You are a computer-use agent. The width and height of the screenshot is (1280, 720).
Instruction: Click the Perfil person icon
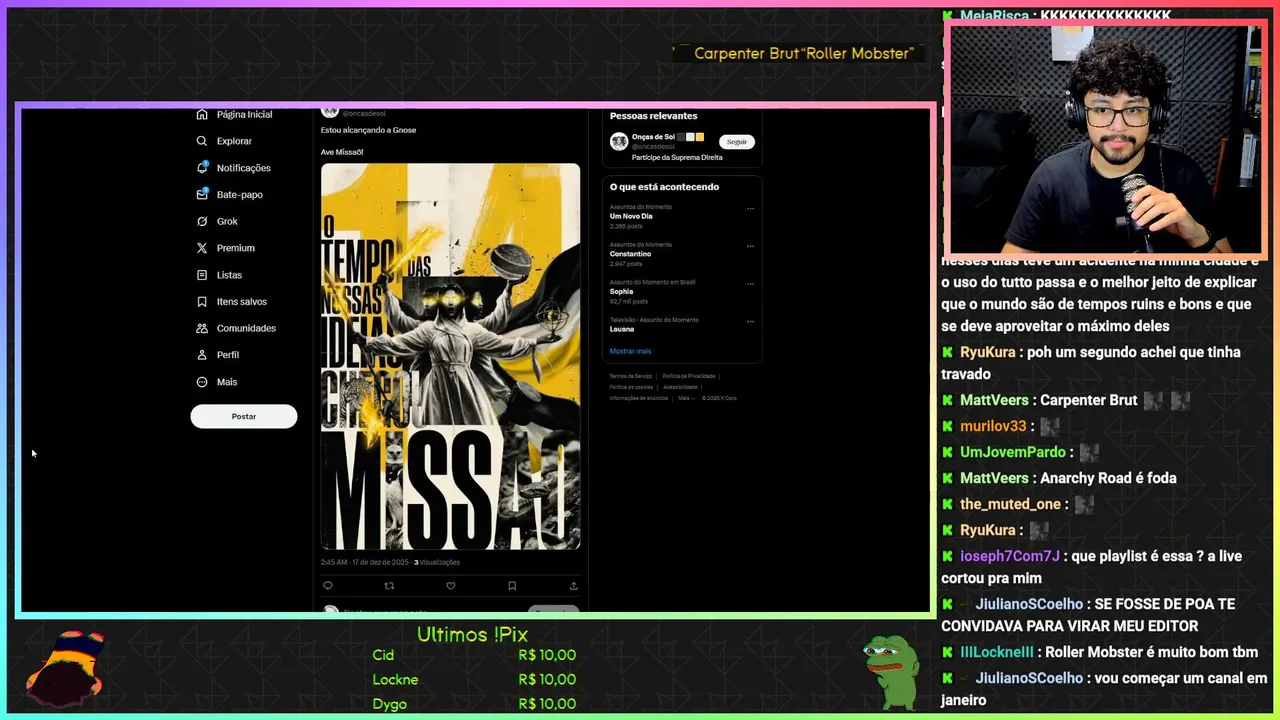point(202,355)
